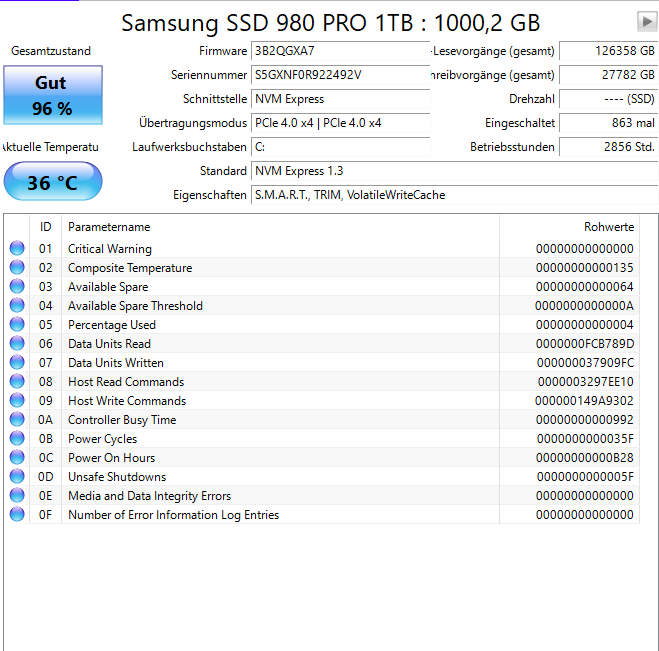Click raw value 000000000000A
The image size is (659, 651).
584,306
